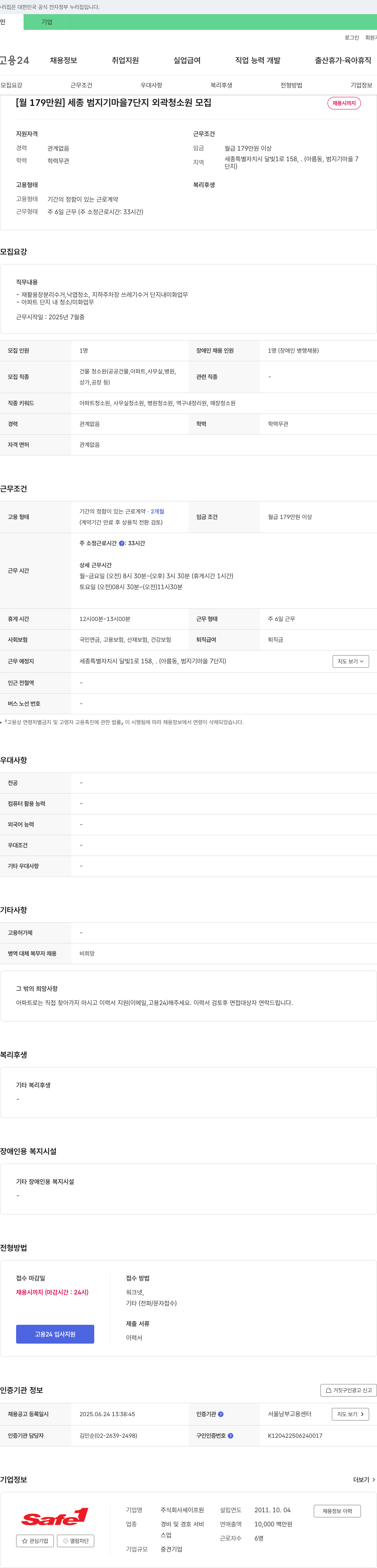The width and height of the screenshot is (377, 1568).
Task: Jump to 모집요강 section tab
Action: 11,85
